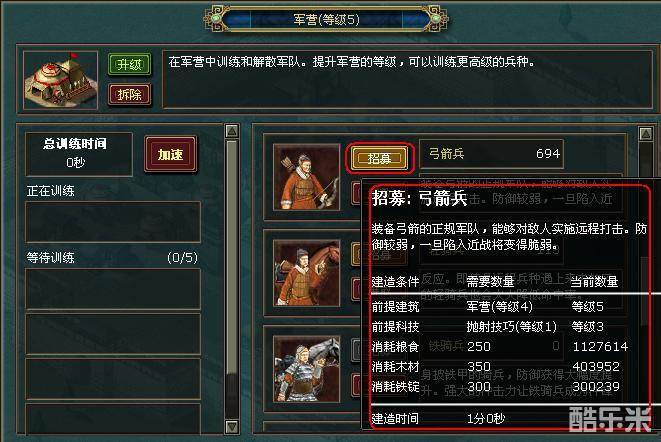The image size is (661, 442).
Task: Click the 总训练时间 total time box
Action: 79,154
